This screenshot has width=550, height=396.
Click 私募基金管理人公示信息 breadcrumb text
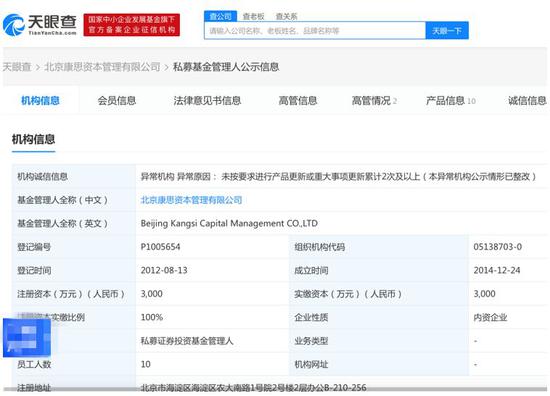(x=226, y=67)
